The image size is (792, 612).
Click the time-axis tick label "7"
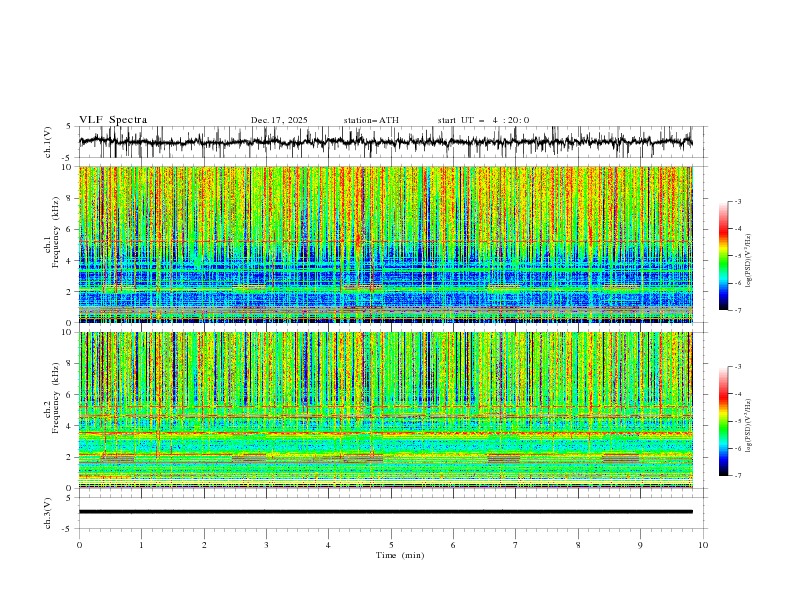point(516,545)
